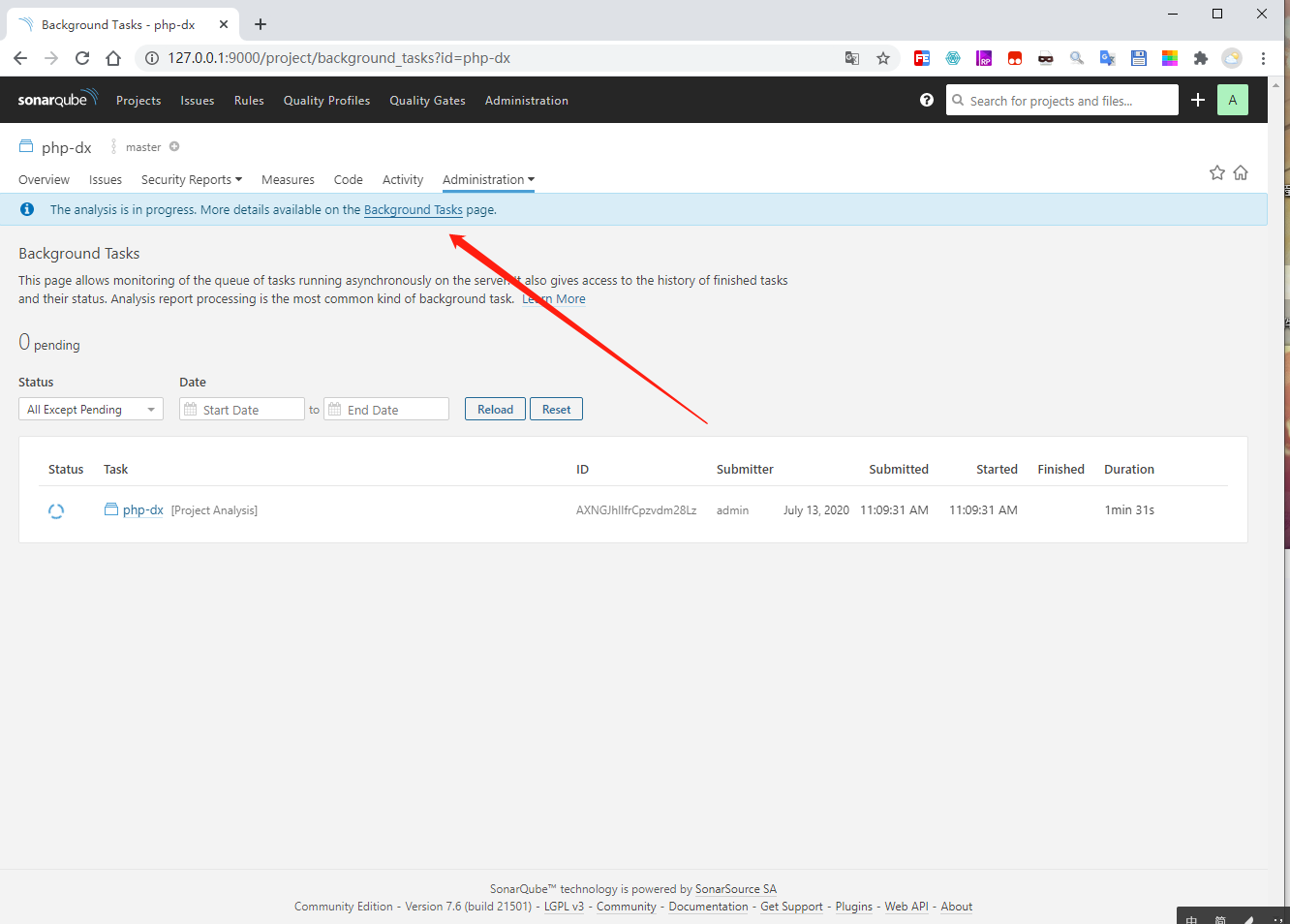This screenshot has height=924, width=1290.
Task: Open the Status filter dropdown
Action: [x=91, y=410]
